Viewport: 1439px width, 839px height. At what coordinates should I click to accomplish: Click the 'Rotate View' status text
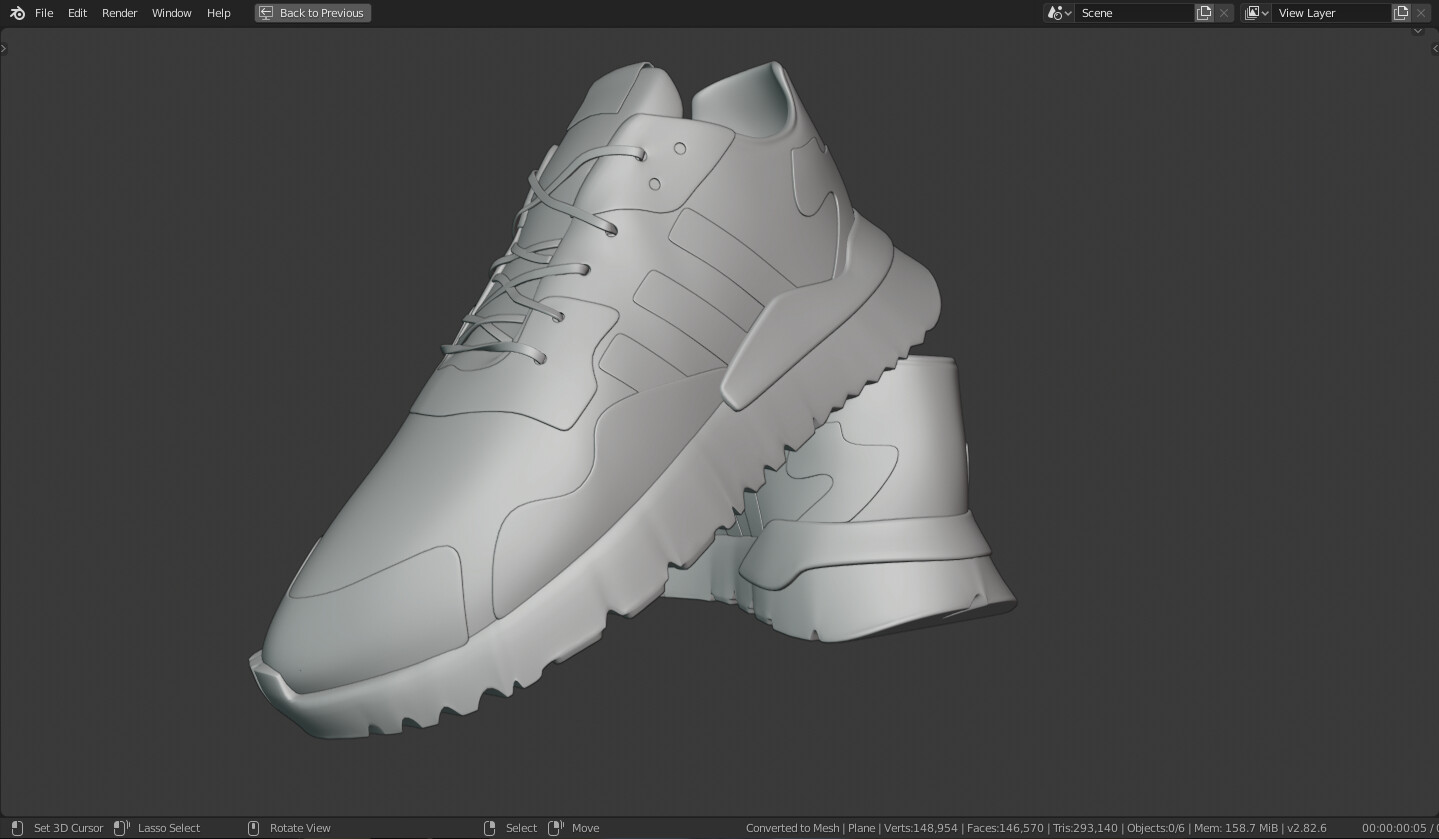[x=300, y=828]
